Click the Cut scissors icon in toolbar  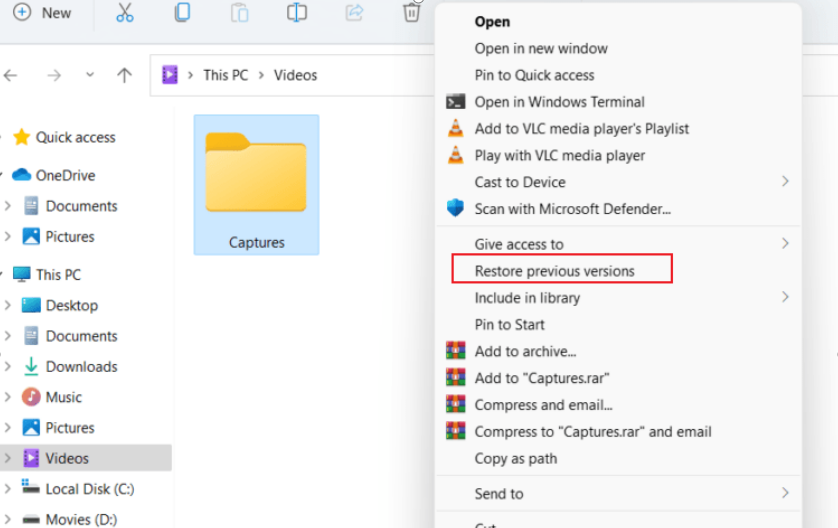[124, 13]
